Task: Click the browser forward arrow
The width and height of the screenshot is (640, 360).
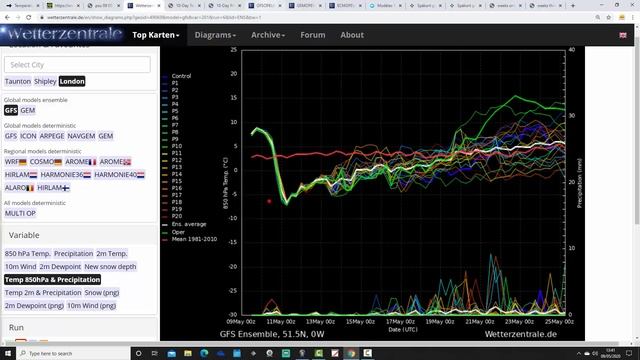Action: pyautogui.click(x=18, y=18)
